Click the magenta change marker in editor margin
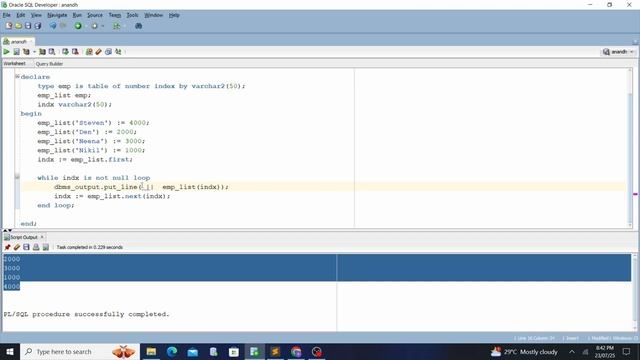Screen dimensions: 640x360 pos(636,194)
